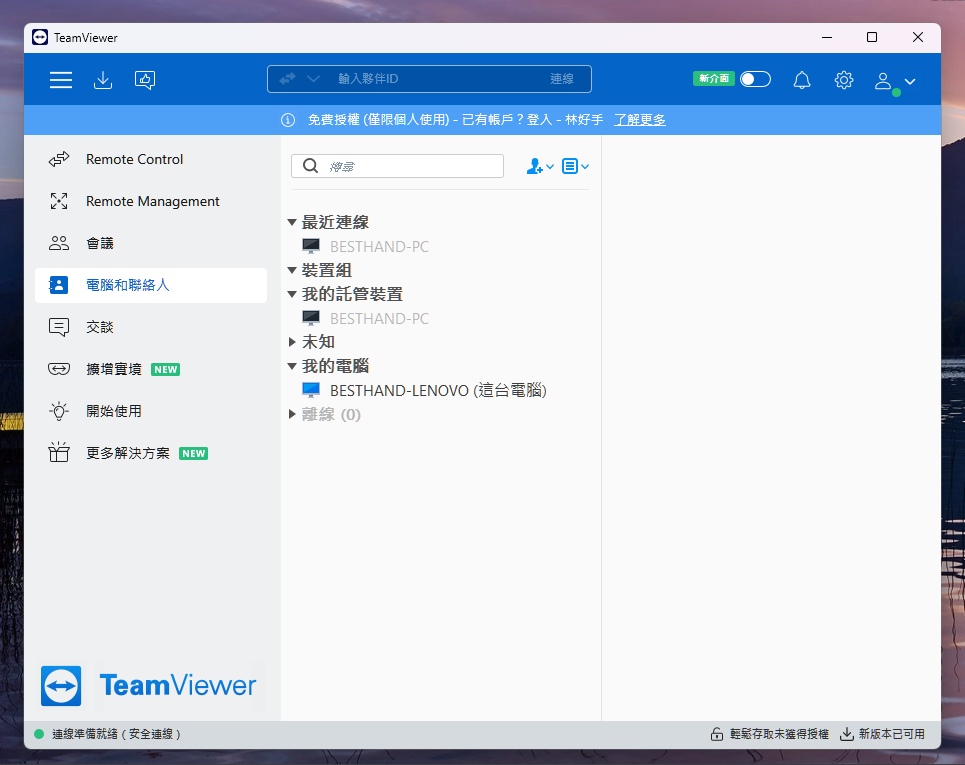Click the info icon in banner

pos(288,120)
